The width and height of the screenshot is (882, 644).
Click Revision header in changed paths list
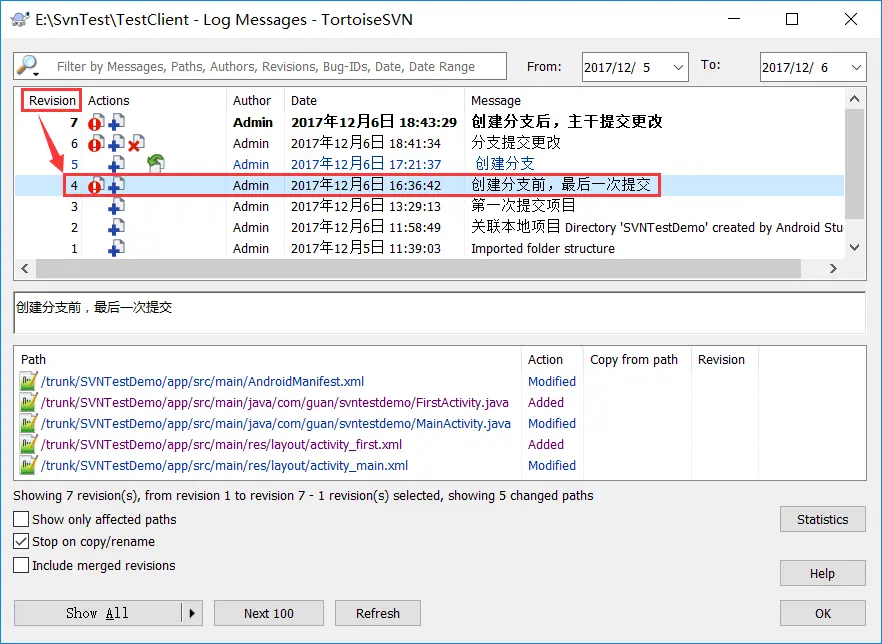pos(721,359)
